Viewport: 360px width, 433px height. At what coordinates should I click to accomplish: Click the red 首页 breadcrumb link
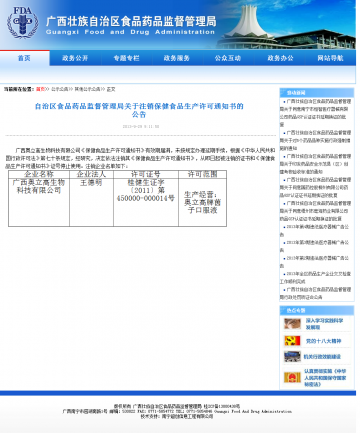tap(40, 89)
